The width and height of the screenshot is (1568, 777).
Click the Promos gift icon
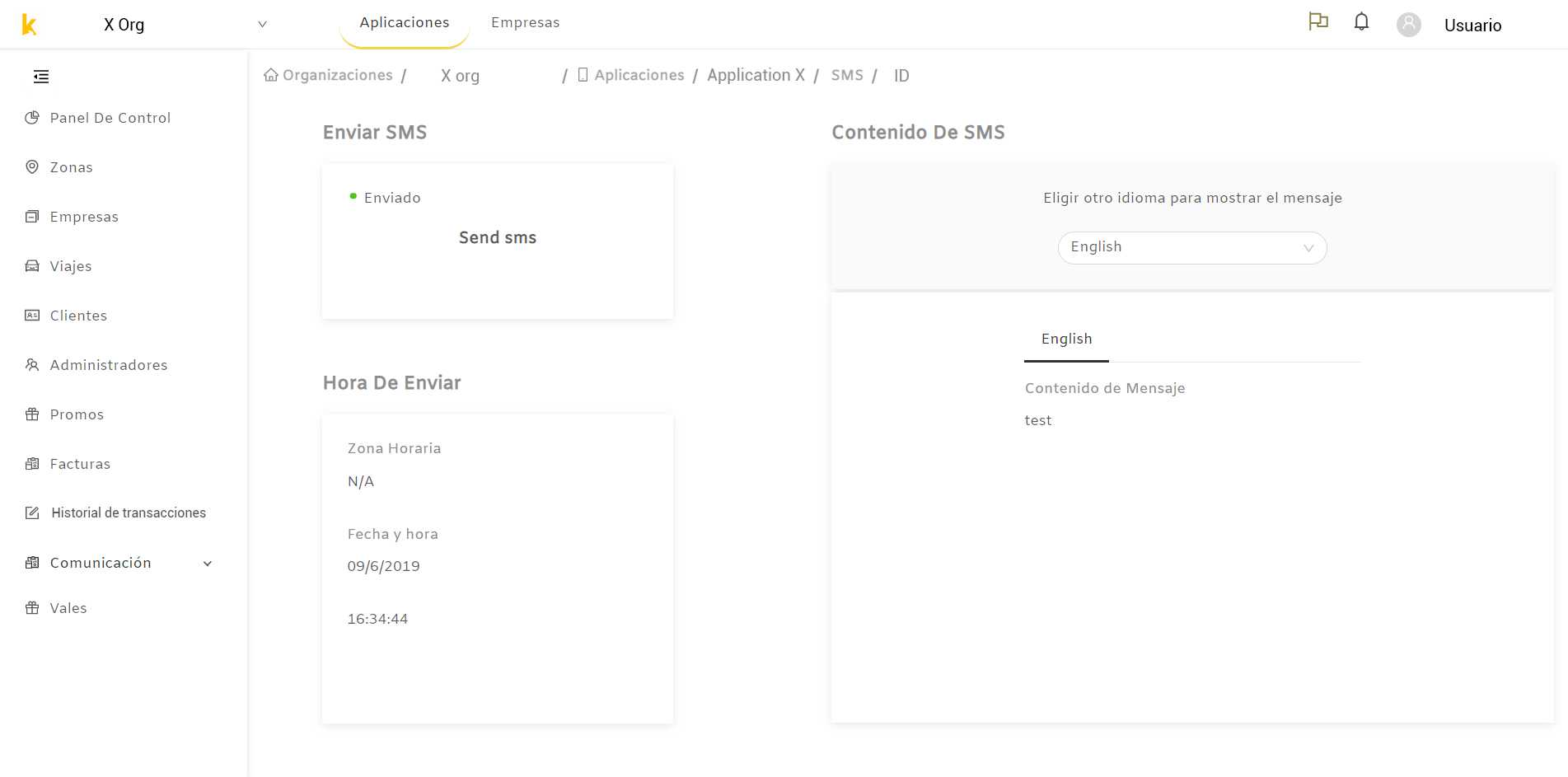click(x=32, y=414)
